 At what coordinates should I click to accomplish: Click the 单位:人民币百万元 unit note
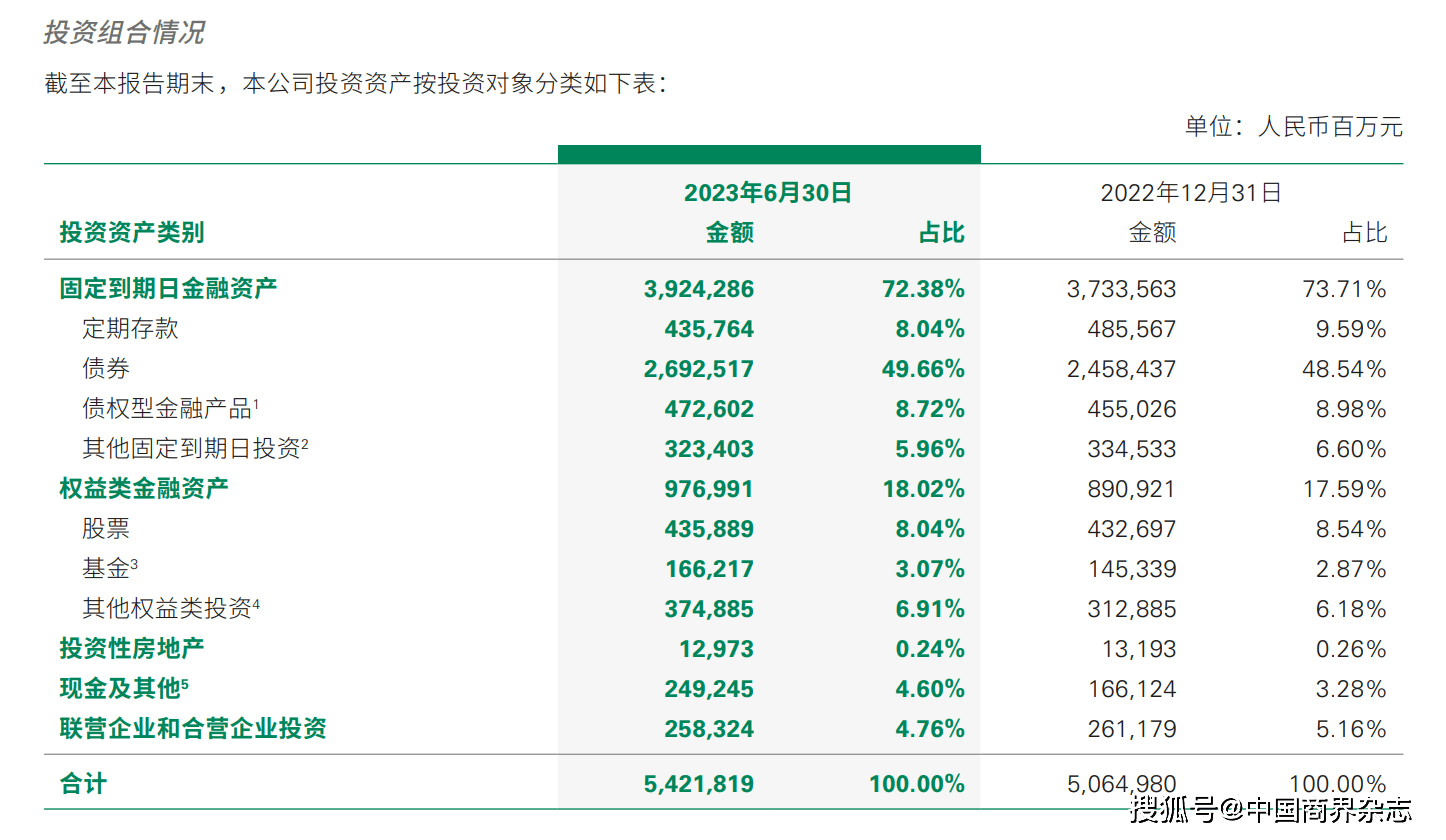click(1293, 127)
